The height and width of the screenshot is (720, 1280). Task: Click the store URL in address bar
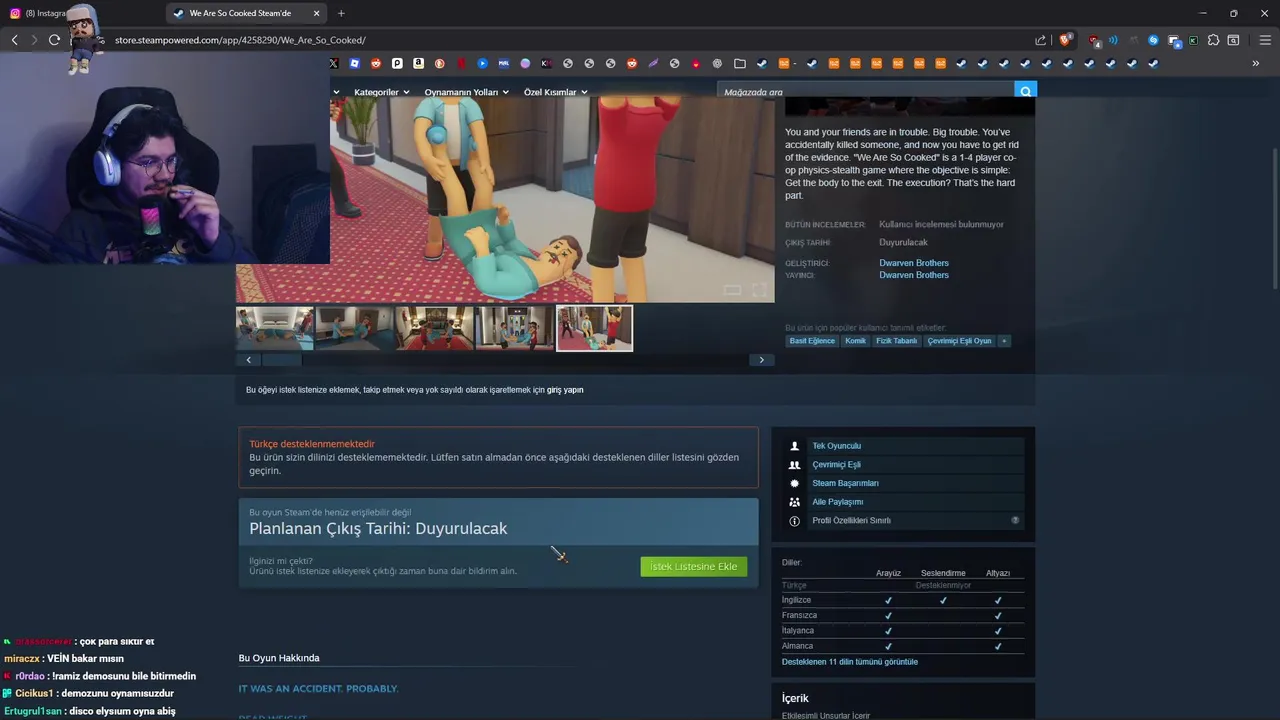pyautogui.click(x=240, y=40)
